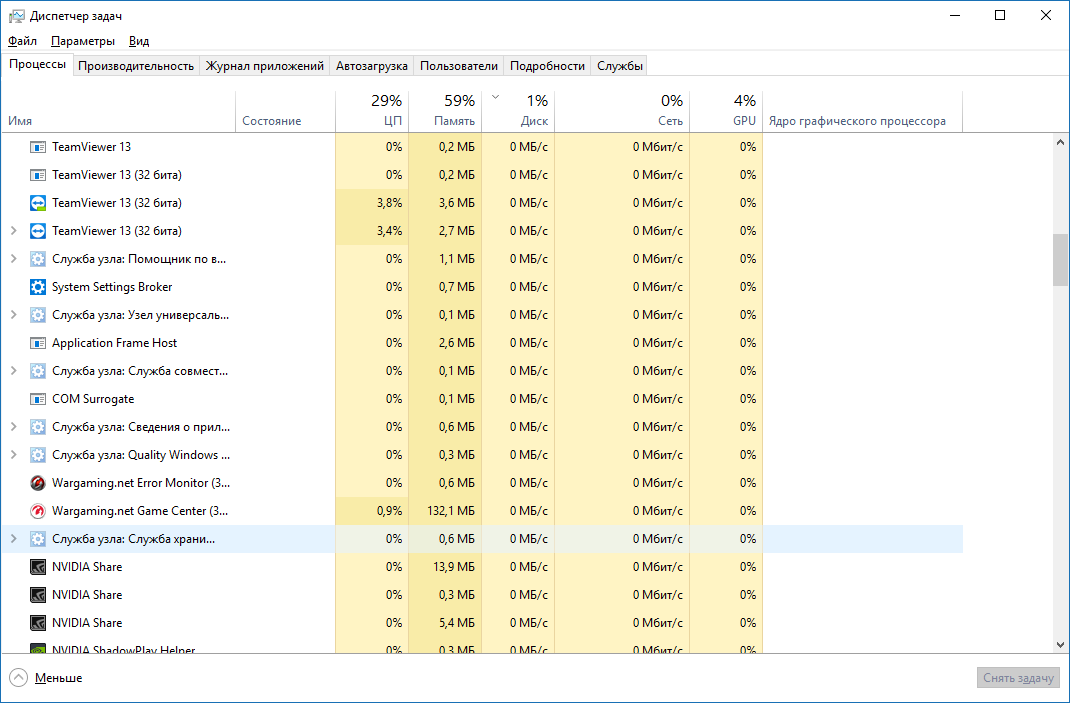Click the TeamViewer 13 icon using 3,8% CPU
This screenshot has height=703, width=1070.
(x=38, y=203)
